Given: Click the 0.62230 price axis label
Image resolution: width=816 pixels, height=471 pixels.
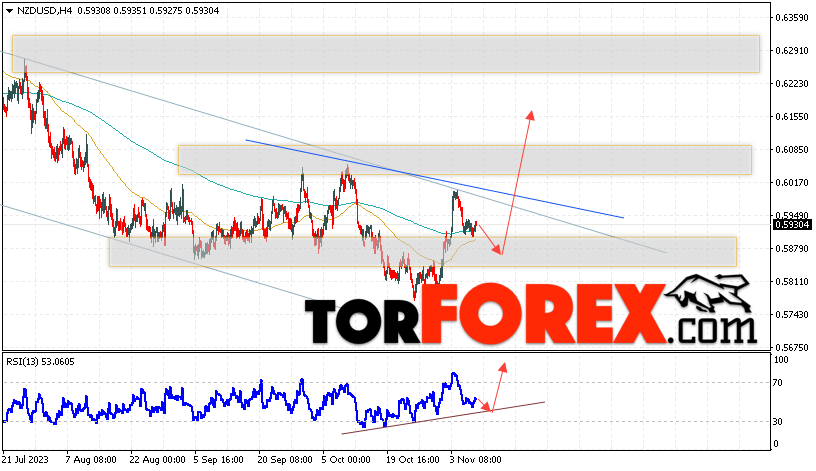Looking at the screenshot, I should tap(792, 84).
